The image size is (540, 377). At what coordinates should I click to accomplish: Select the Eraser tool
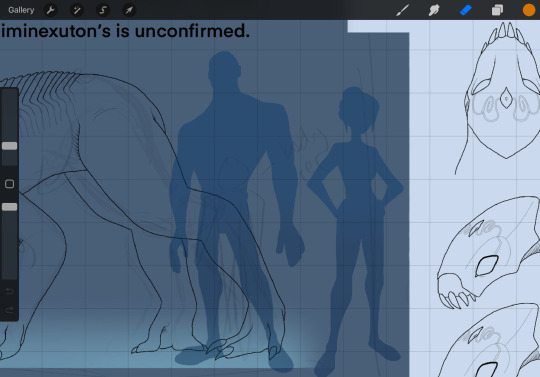point(466,10)
